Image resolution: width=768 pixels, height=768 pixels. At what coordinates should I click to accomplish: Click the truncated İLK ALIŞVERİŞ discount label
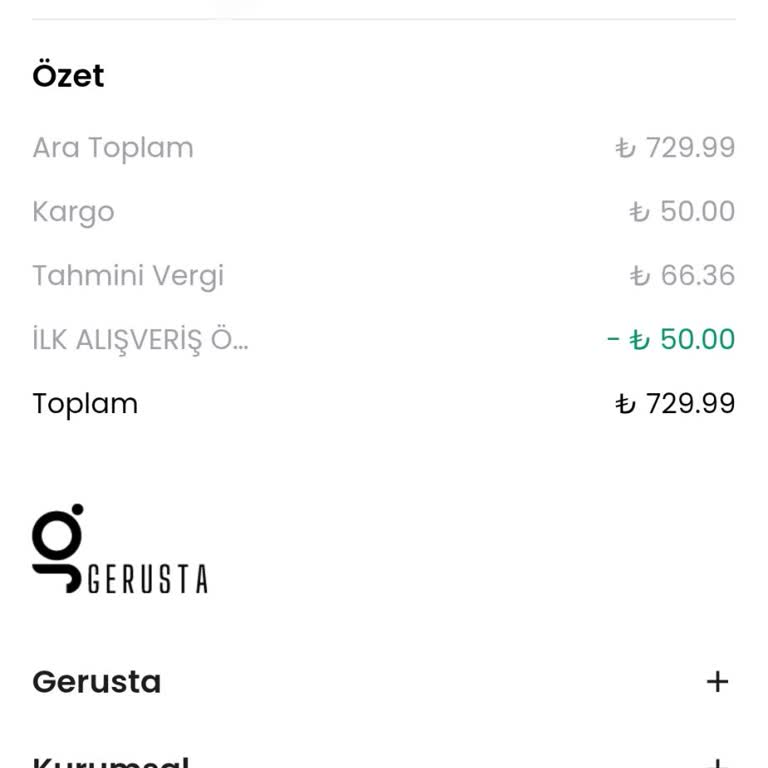click(140, 340)
